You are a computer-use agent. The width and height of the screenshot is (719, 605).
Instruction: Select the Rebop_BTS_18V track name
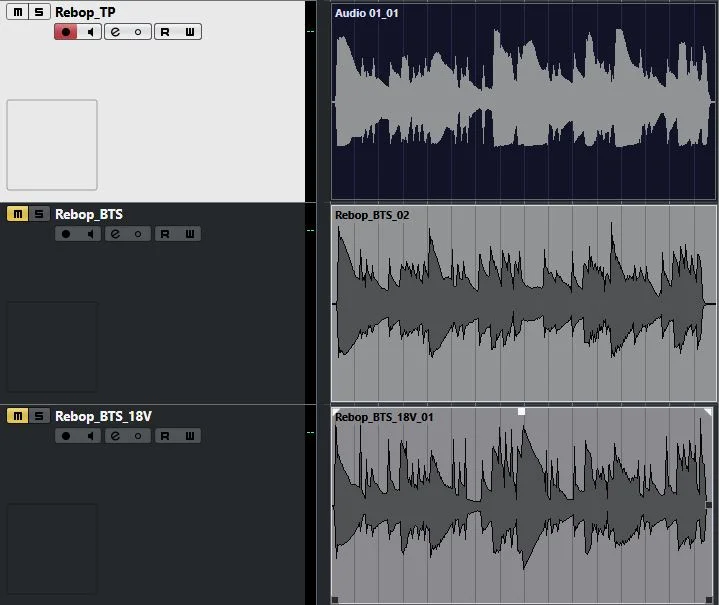103,416
